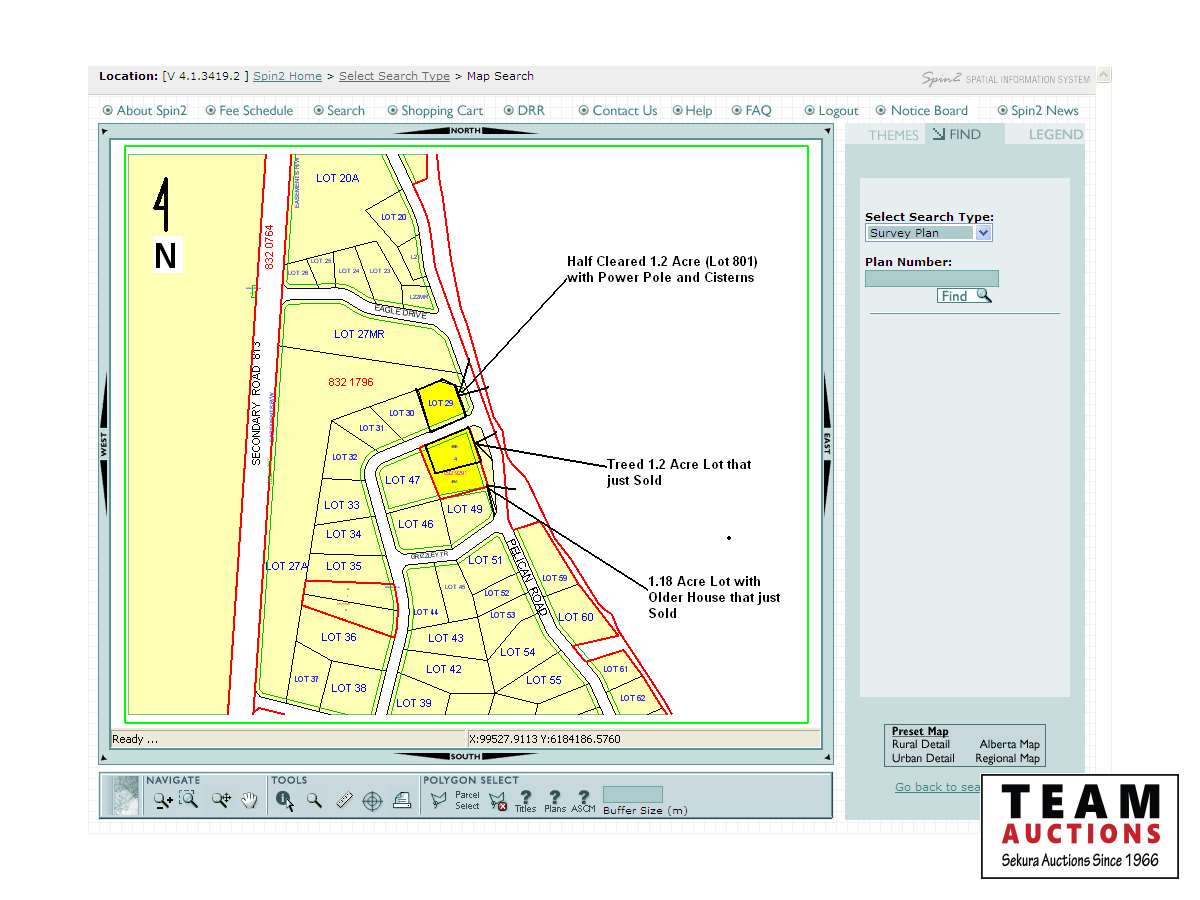The width and height of the screenshot is (1200, 900).
Task: Click the Find button
Action: [x=964, y=296]
